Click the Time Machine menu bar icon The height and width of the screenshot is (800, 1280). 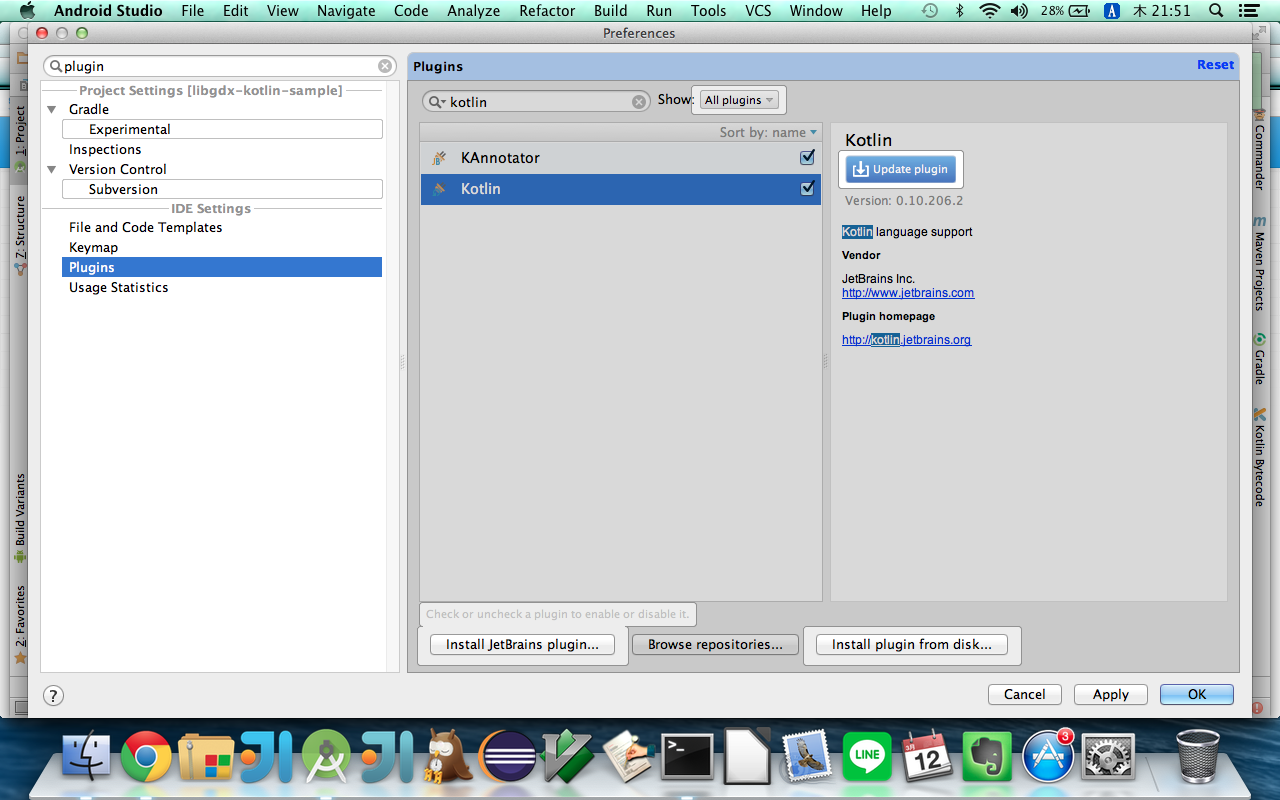pos(930,11)
